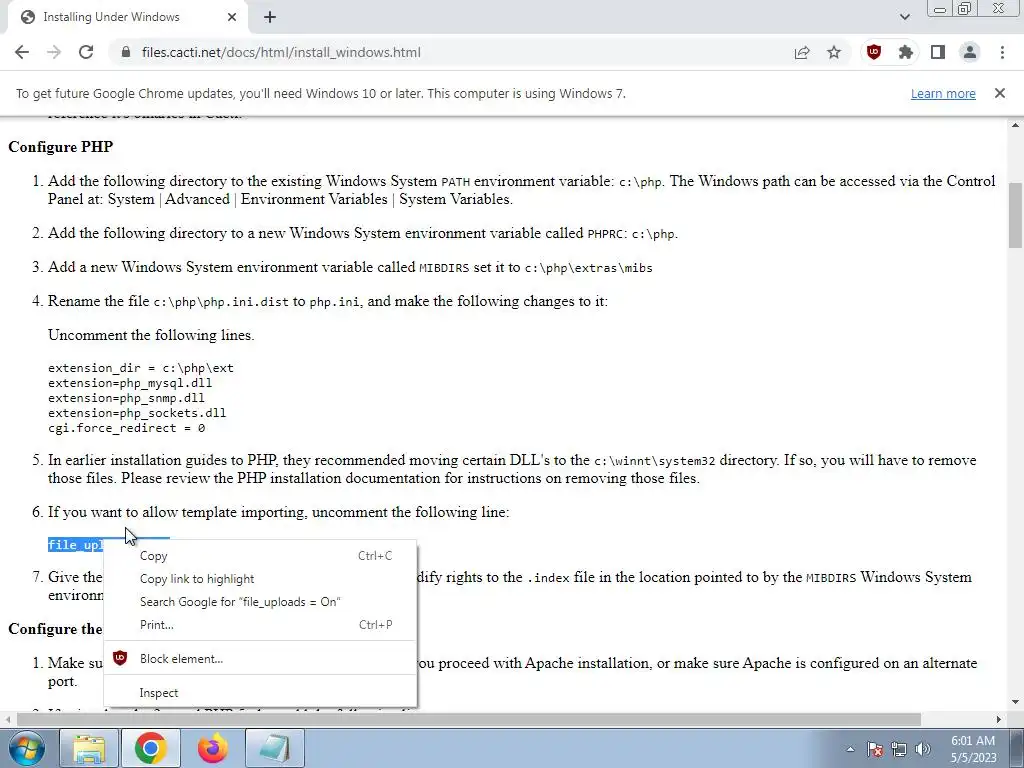Choose Copy from context menu
The height and width of the screenshot is (768, 1024).
click(261, 556)
